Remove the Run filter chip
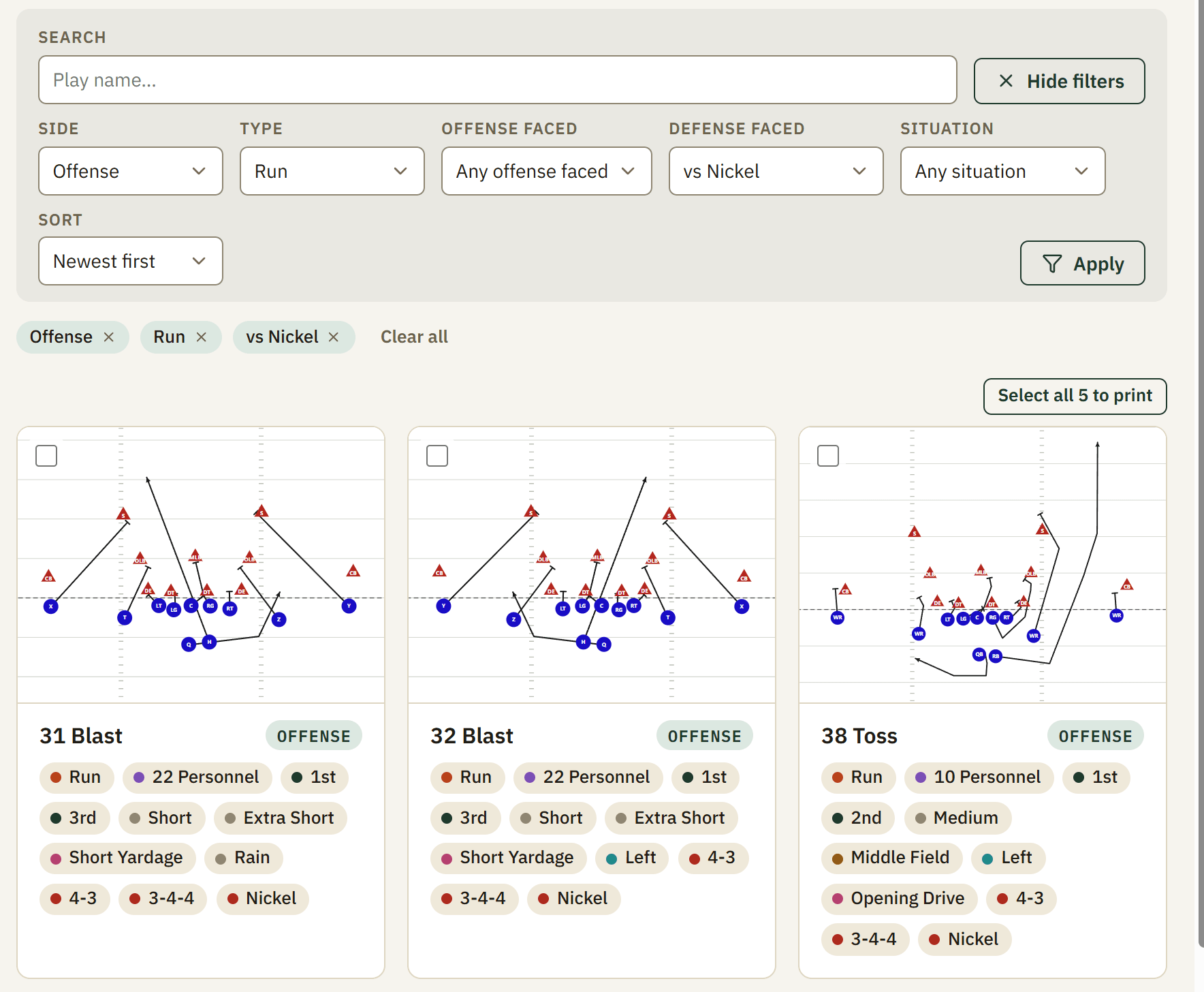1204x992 pixels. (201, 337)
